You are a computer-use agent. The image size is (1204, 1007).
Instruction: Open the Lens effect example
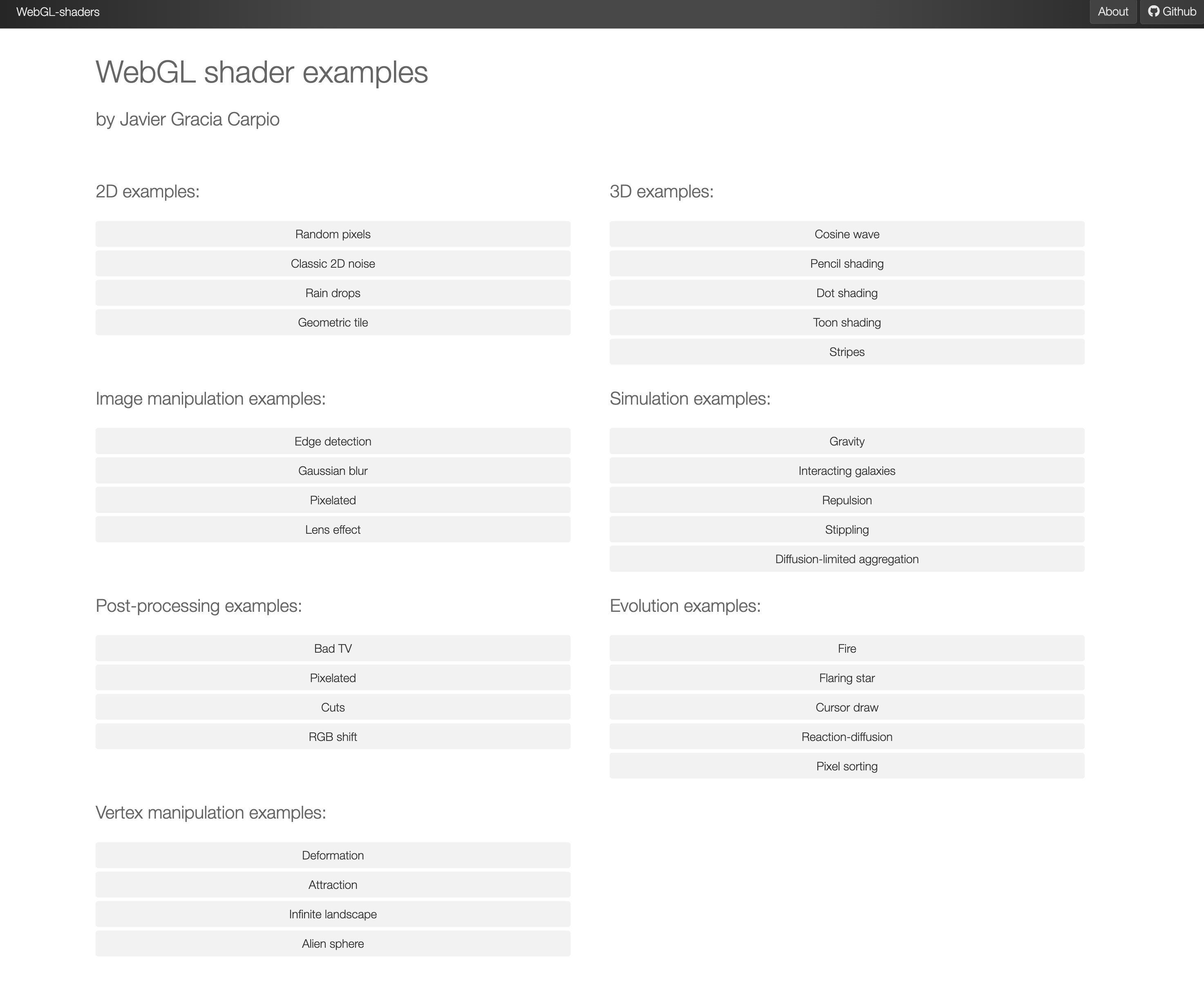point(333,529)
